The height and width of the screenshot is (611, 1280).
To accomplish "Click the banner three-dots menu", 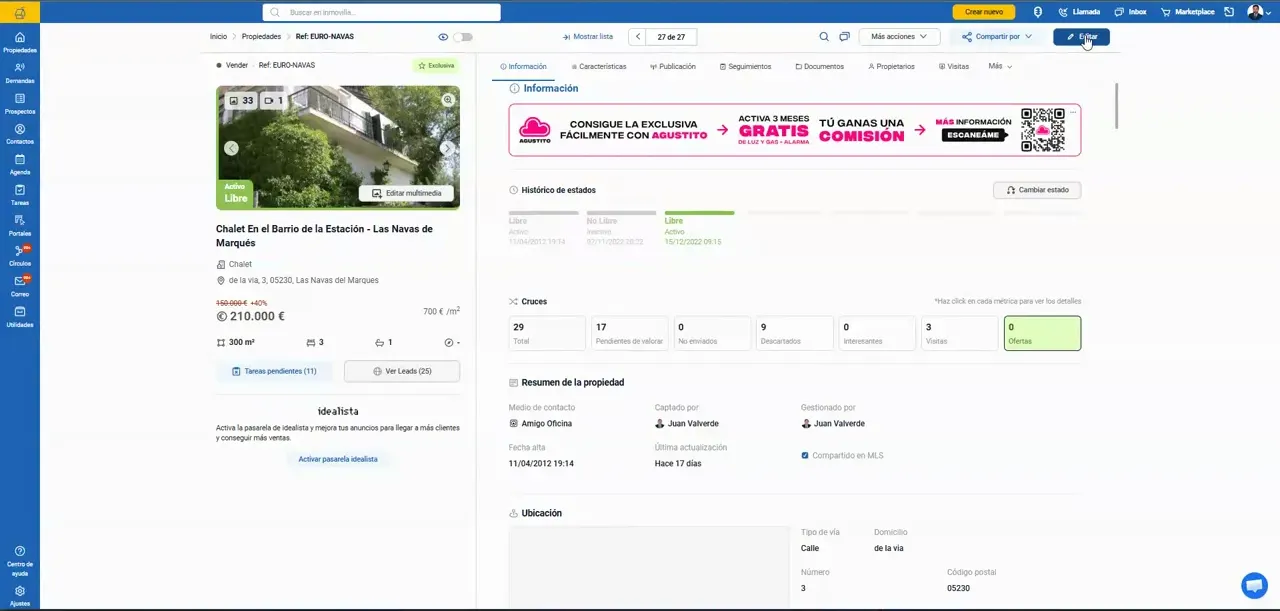I will pyautogui.click(x=1073, y=111).
